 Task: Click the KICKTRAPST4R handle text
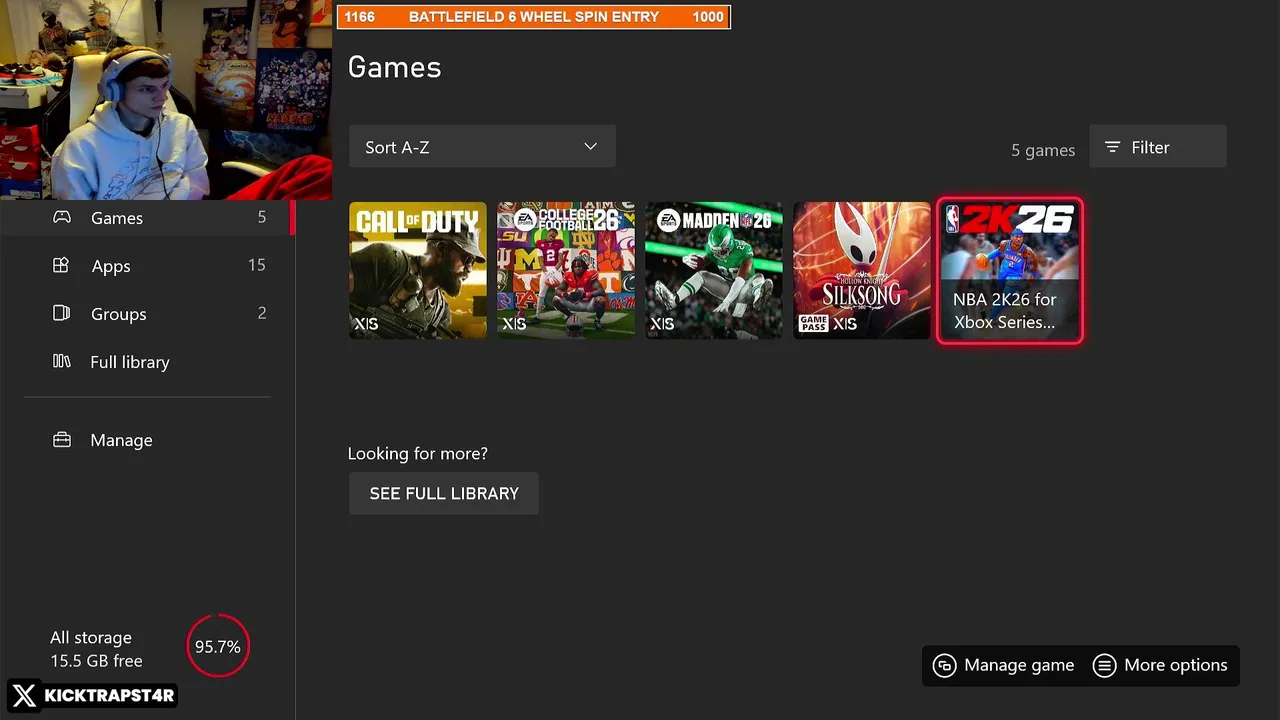[x=109, y=695]
